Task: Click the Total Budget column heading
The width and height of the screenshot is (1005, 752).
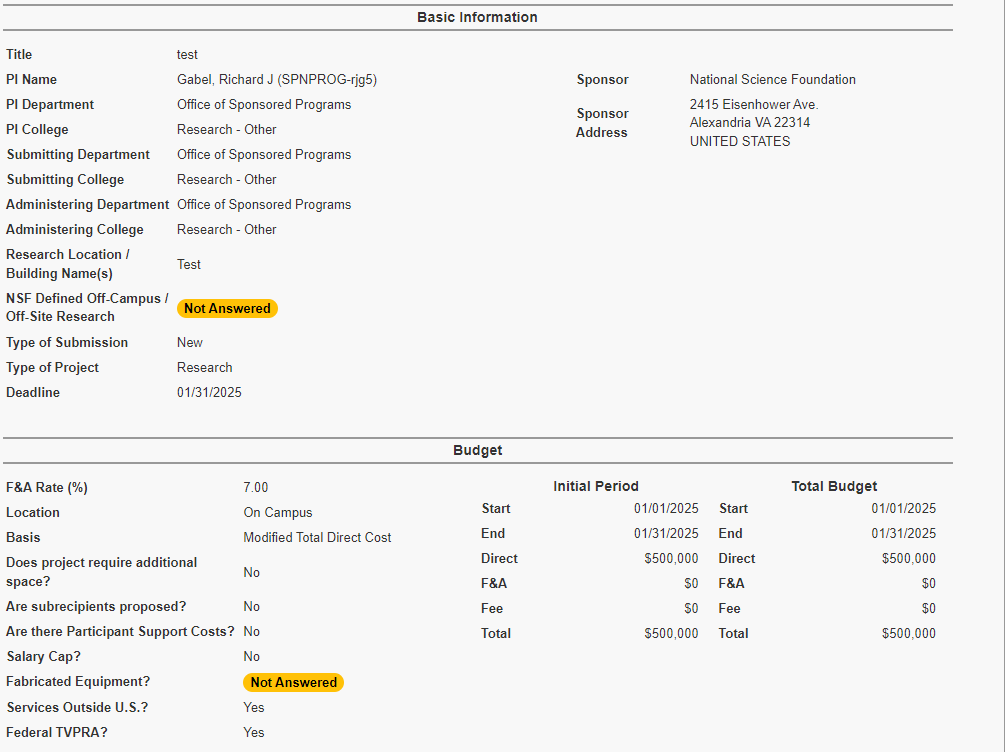Action: (834, 487)
